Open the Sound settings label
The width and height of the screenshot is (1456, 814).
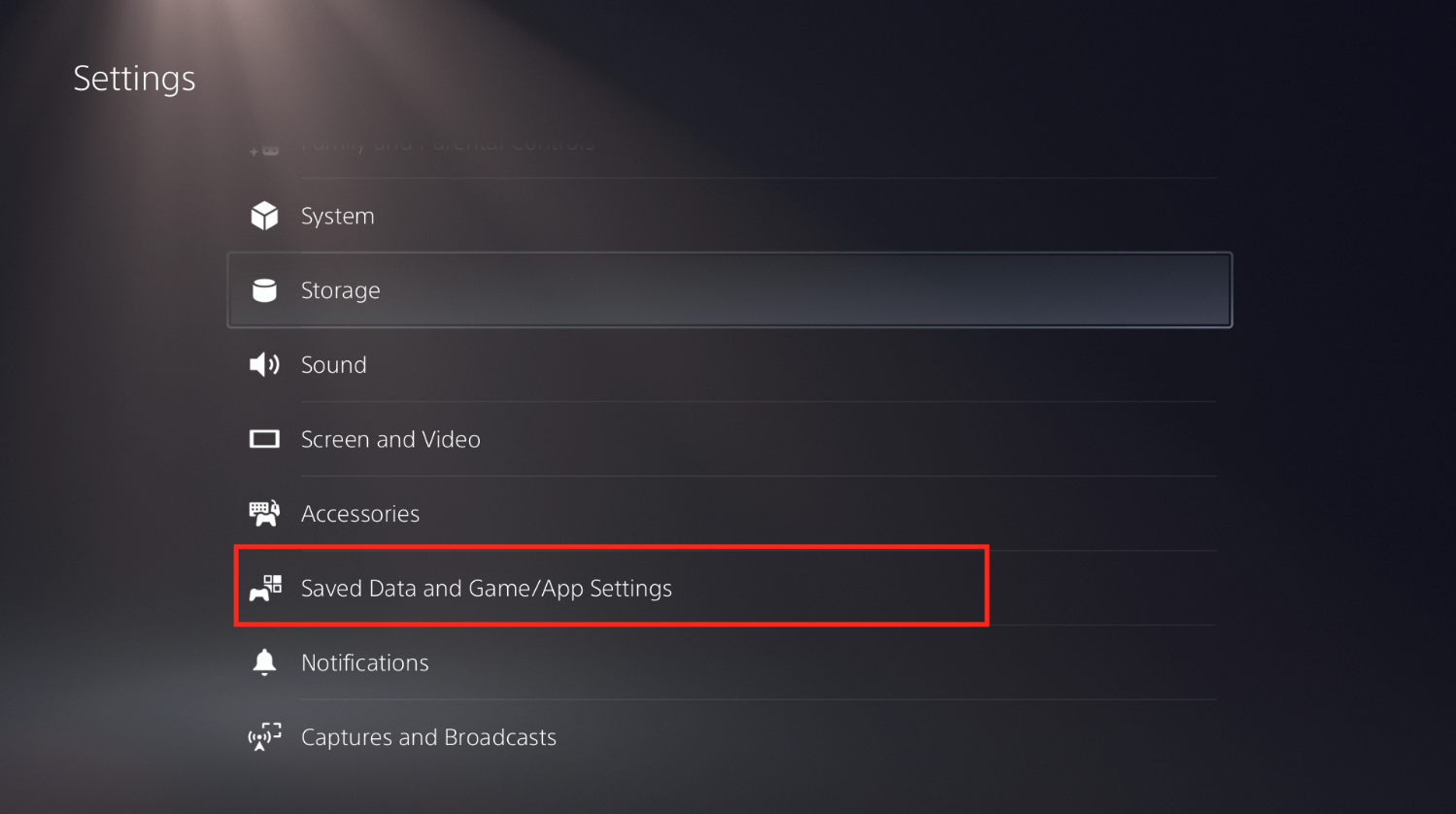click(333, 364)
